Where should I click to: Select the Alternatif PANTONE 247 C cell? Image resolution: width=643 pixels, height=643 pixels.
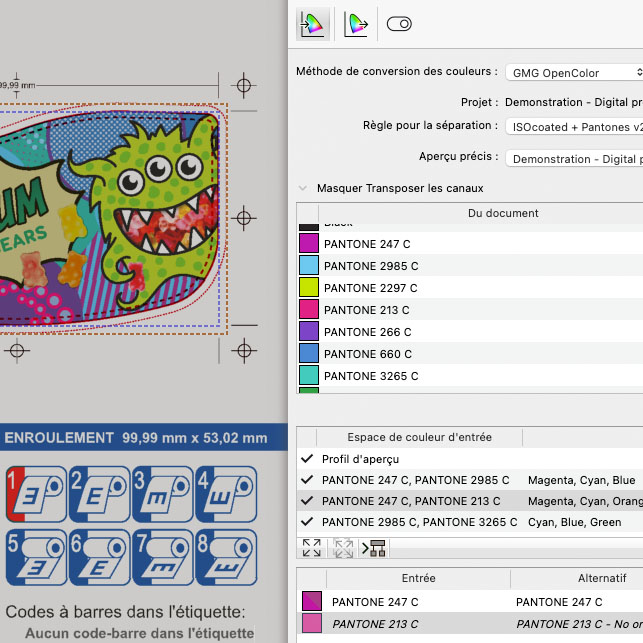coord(559,602)
